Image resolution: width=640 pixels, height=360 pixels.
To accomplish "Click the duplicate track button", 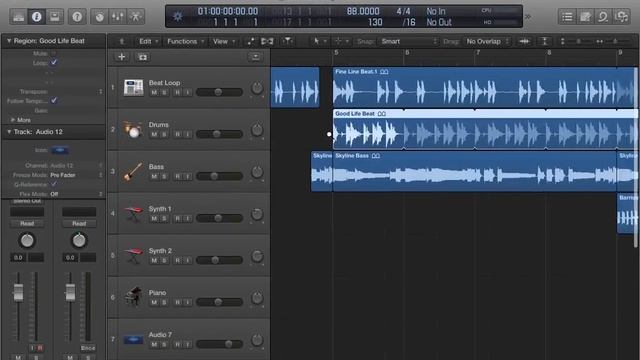I will click(x=142, y=57).
